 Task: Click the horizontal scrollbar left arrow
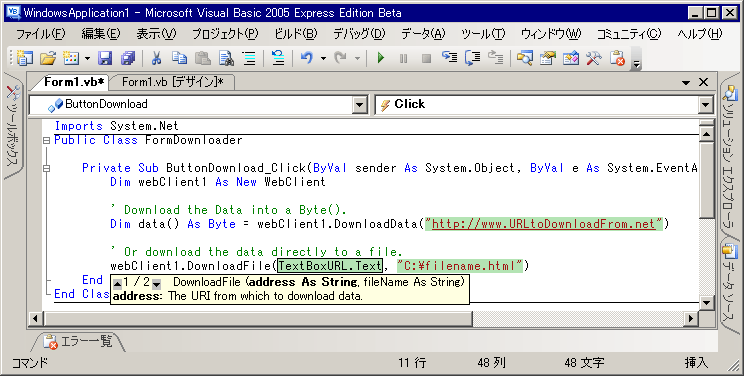pyautogui.click(x=35, y=318)
